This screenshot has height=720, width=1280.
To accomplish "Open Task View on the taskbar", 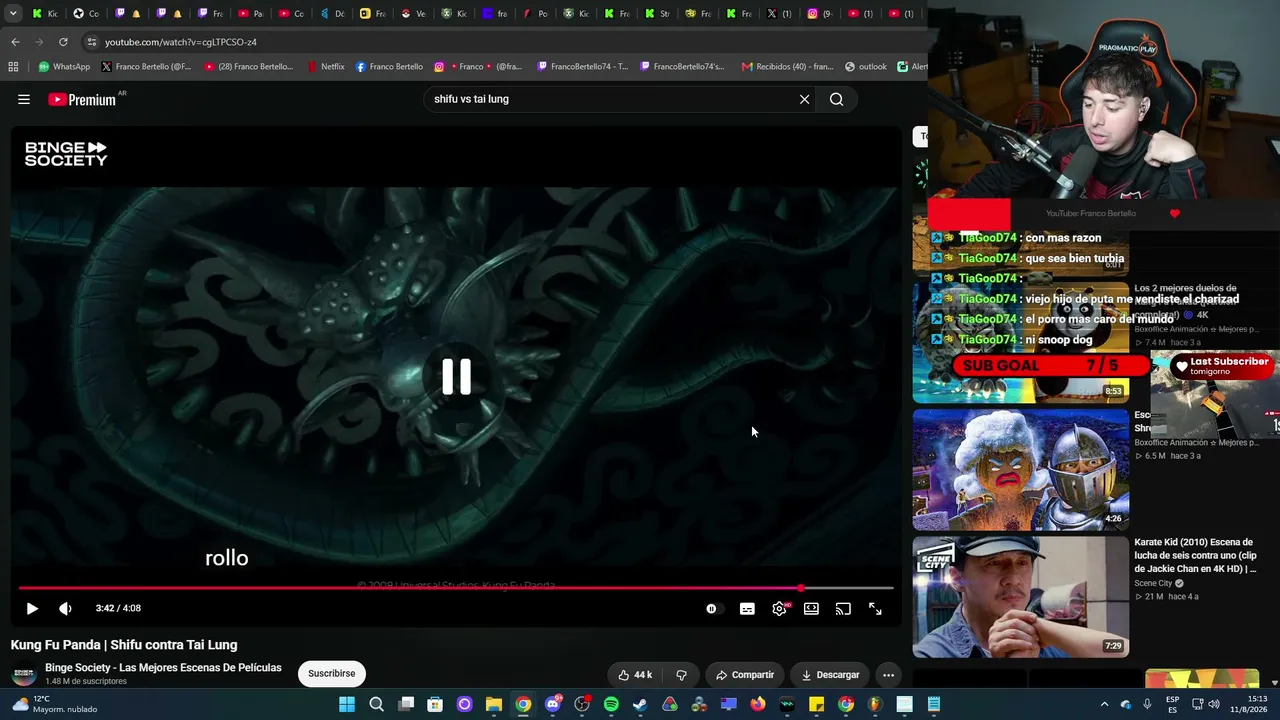I will [x=406, y=705].
